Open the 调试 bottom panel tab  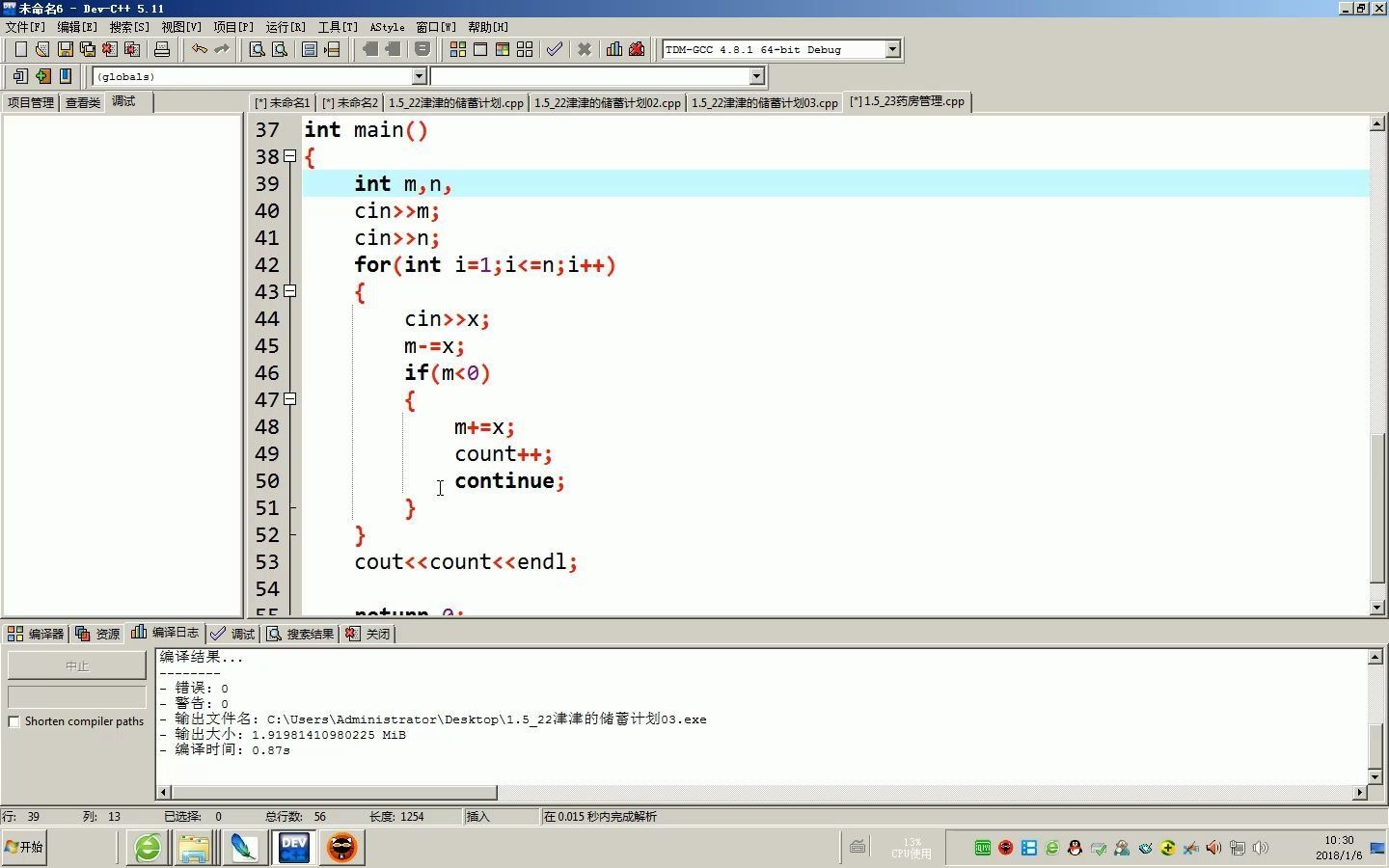click(233, 634)
